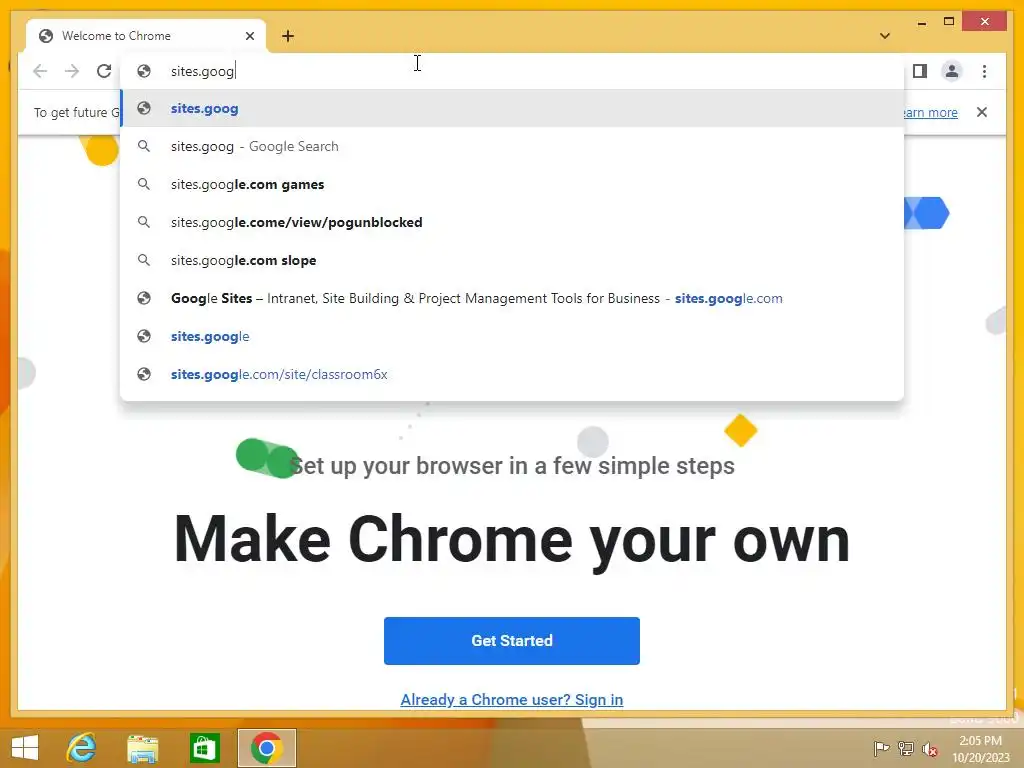Open the Windows Store taskbar icon

pos(204,748)
